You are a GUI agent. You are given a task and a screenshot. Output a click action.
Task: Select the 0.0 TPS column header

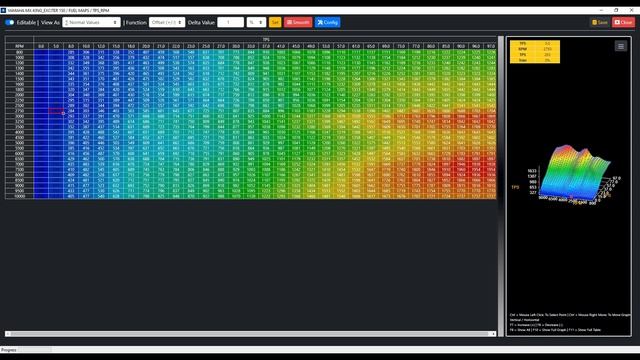(x=41, y=47)
